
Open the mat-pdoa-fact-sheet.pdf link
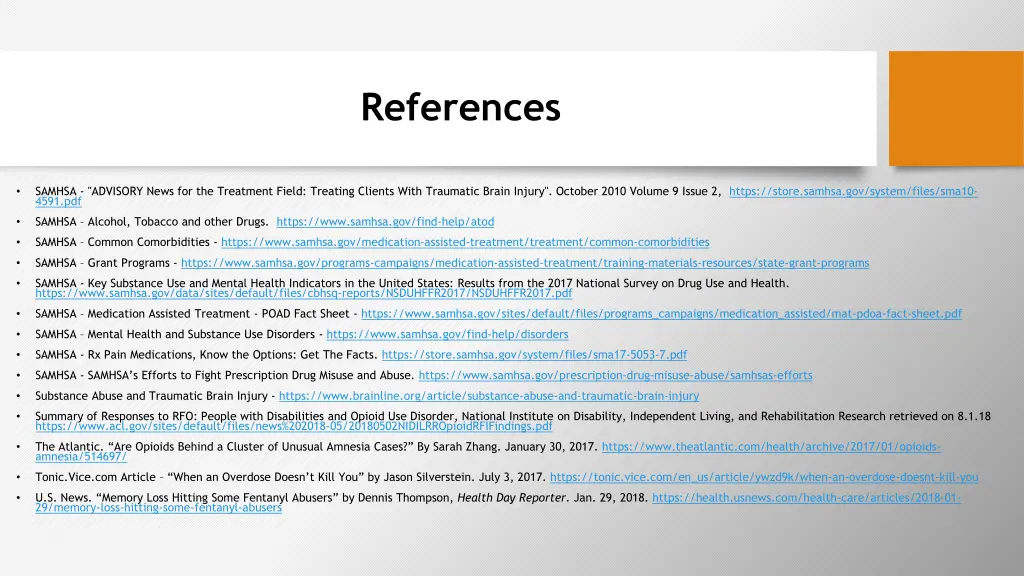click(662, 314)
